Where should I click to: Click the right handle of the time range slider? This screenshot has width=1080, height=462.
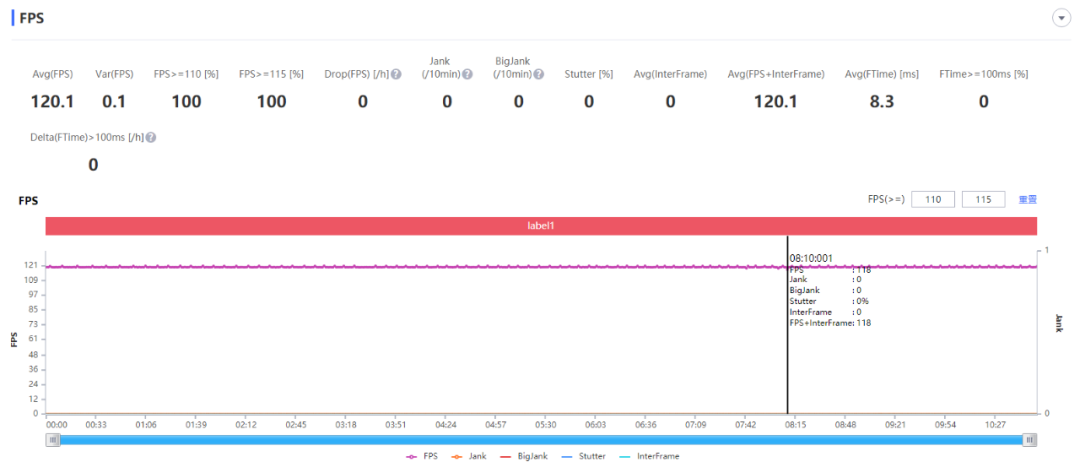(1030, 440)
